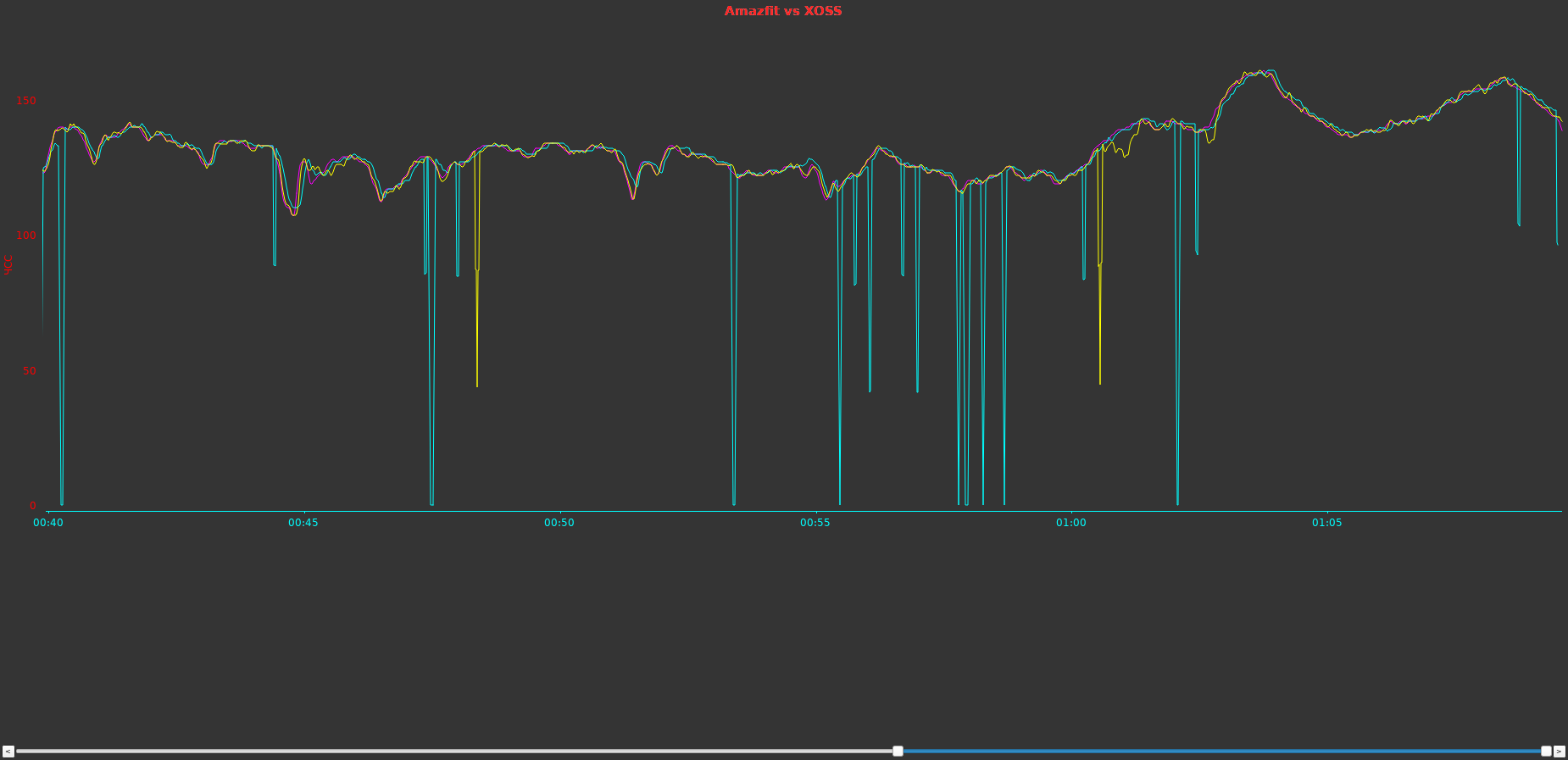The height and width of the screenshot is (760, 1568).
Task: Click the 01:05 time axis label
Action: 1327,523
